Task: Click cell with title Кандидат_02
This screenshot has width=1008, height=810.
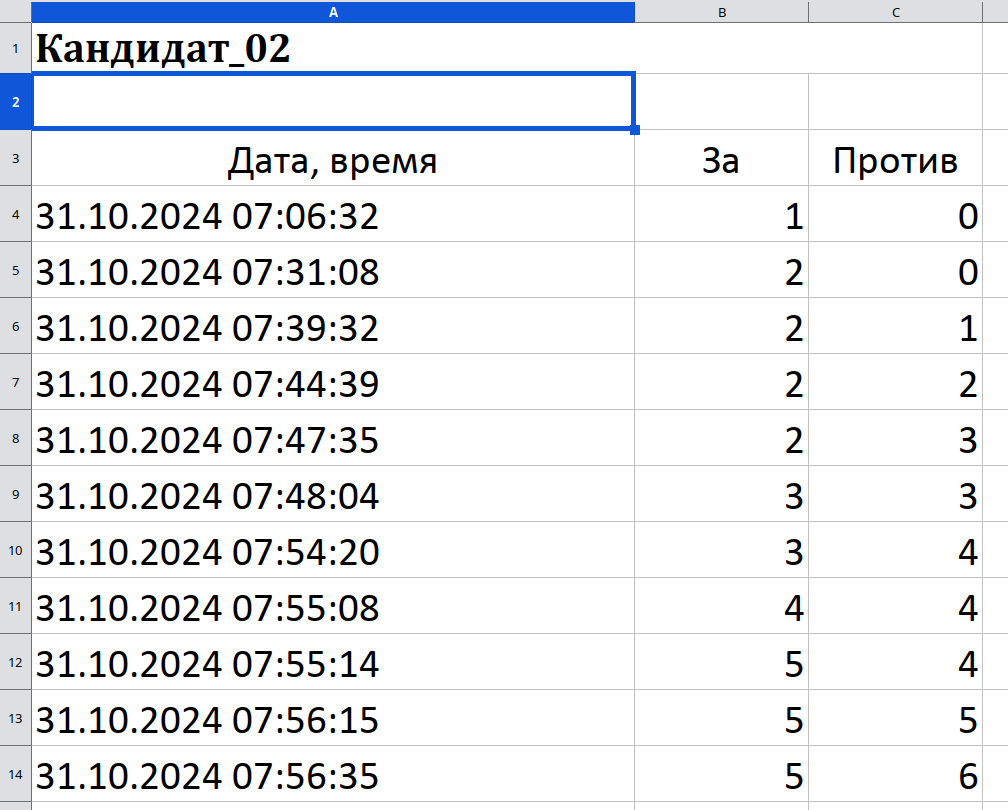Action: point(333,48)
